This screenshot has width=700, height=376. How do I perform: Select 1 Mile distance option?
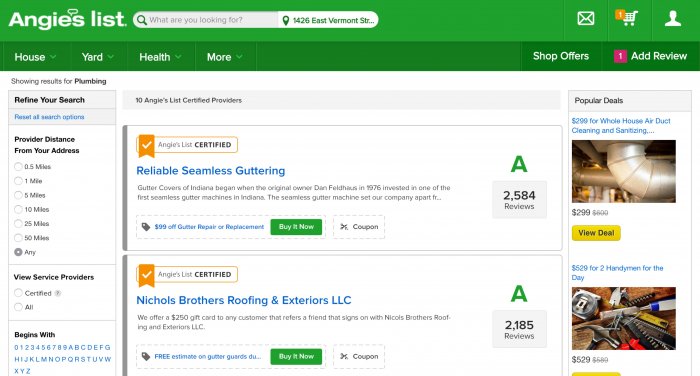point(18,181)
